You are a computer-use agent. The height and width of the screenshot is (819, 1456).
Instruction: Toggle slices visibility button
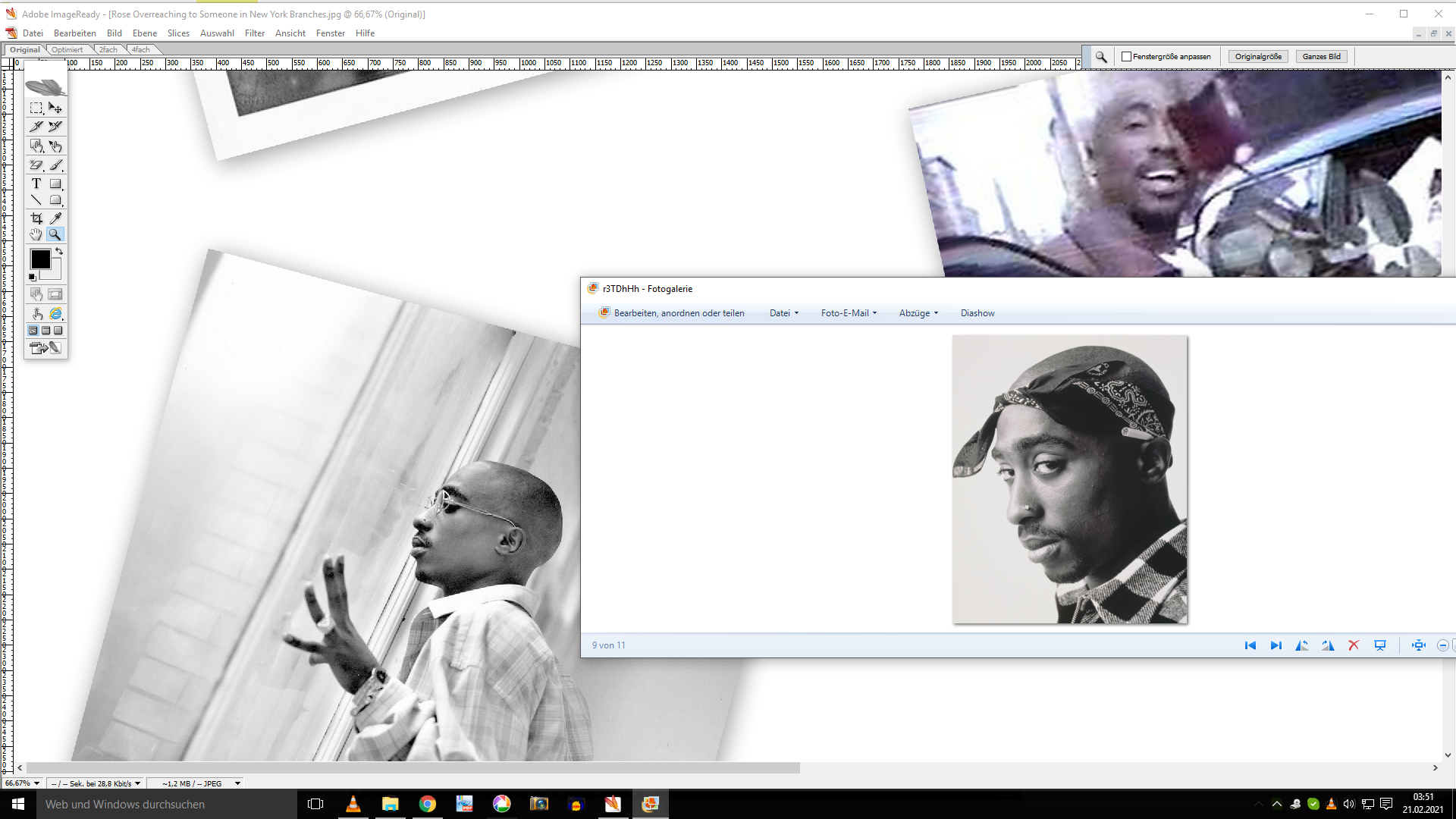[x=55, y=294]
